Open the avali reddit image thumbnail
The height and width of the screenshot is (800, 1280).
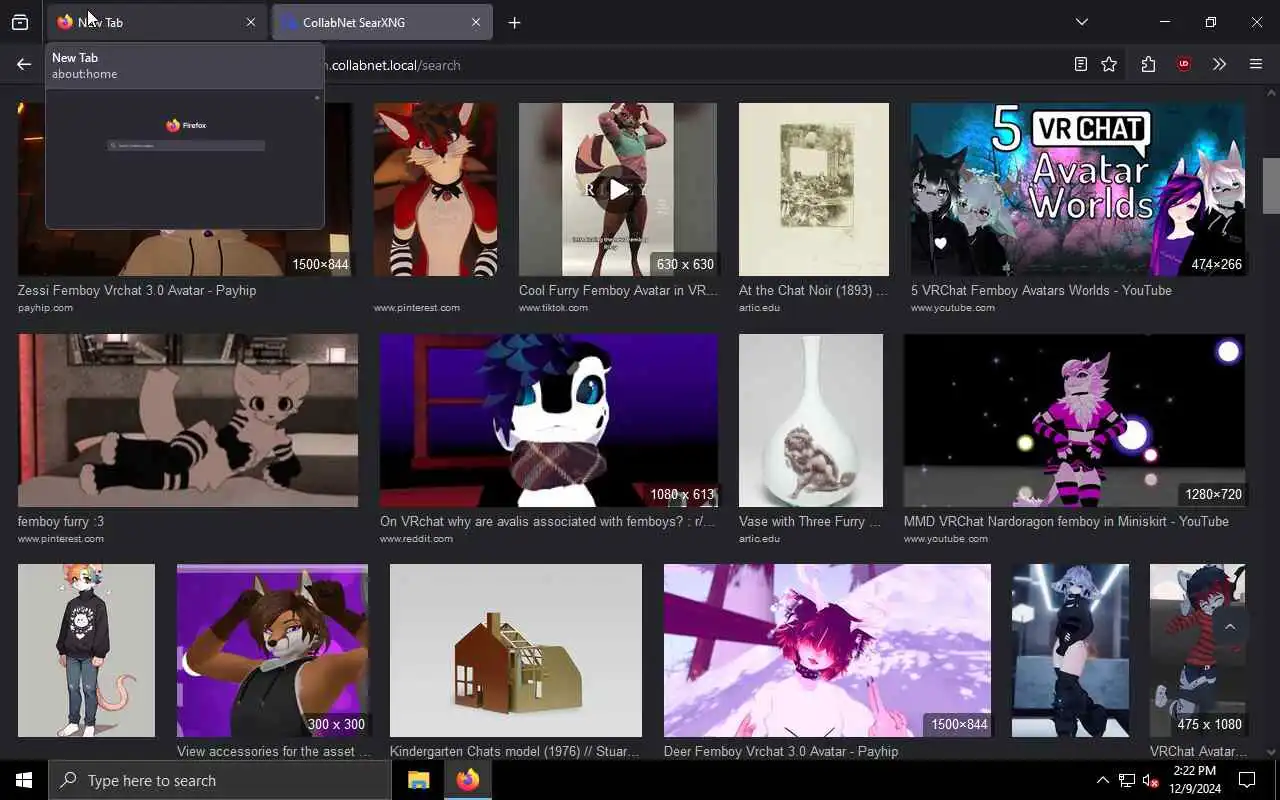549,420
